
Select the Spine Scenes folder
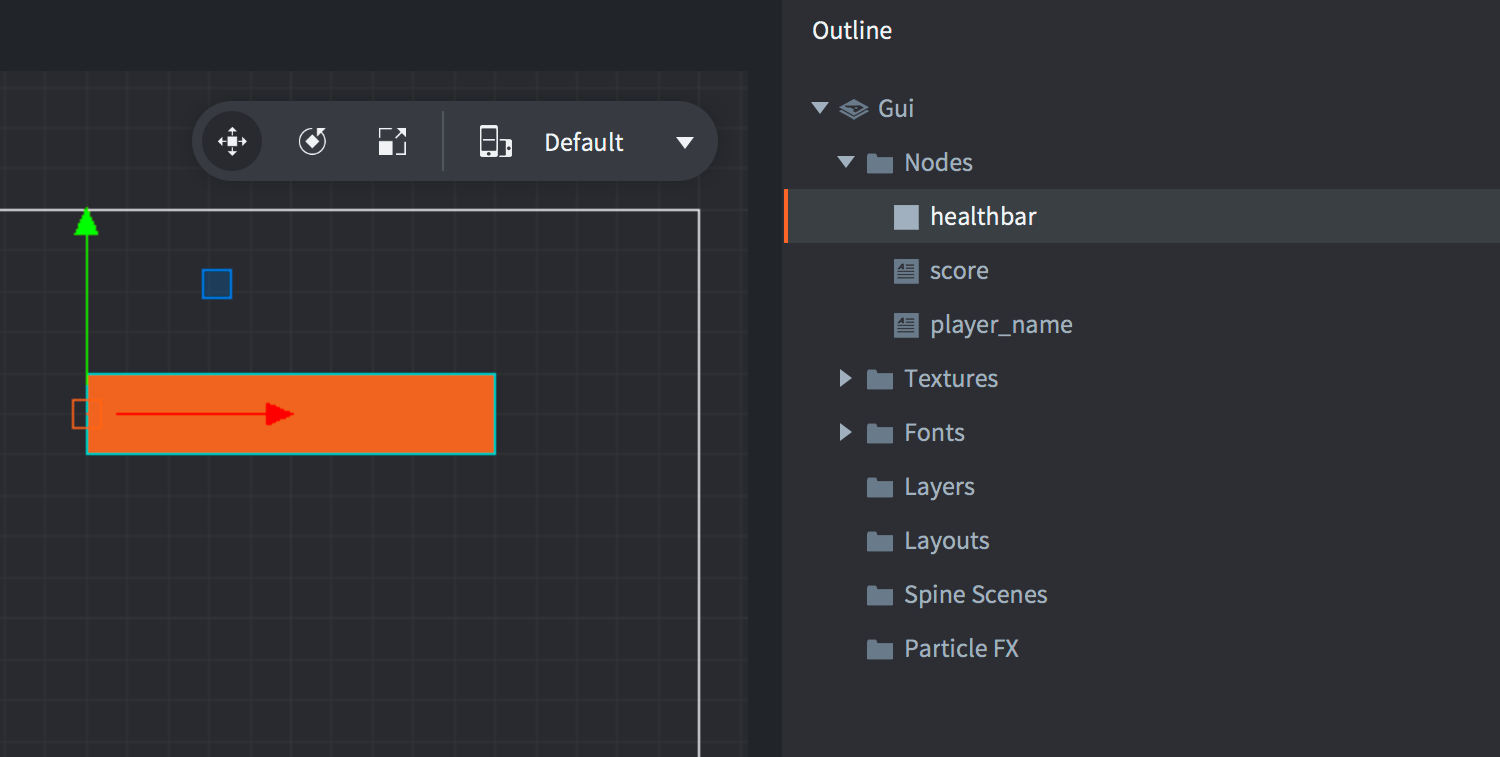[x=975, y=595]
